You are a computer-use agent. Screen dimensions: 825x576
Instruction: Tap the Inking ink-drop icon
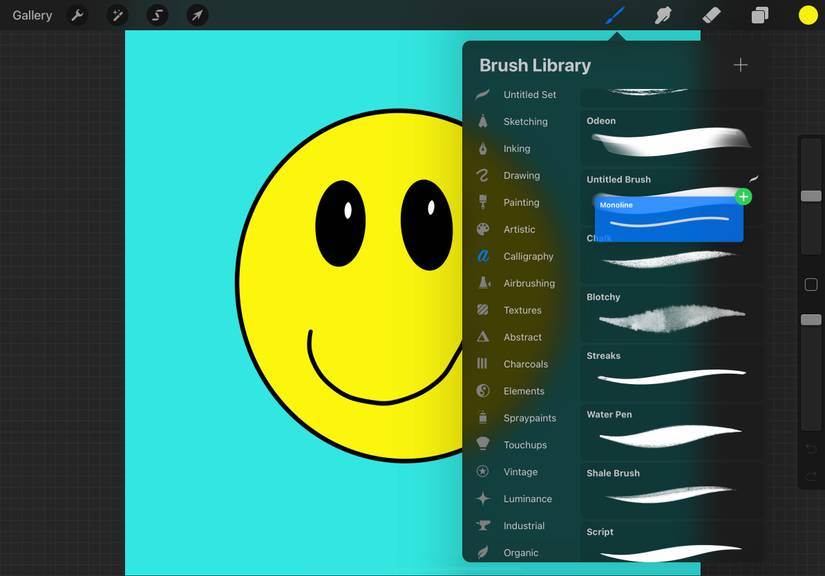pos(482,148)
